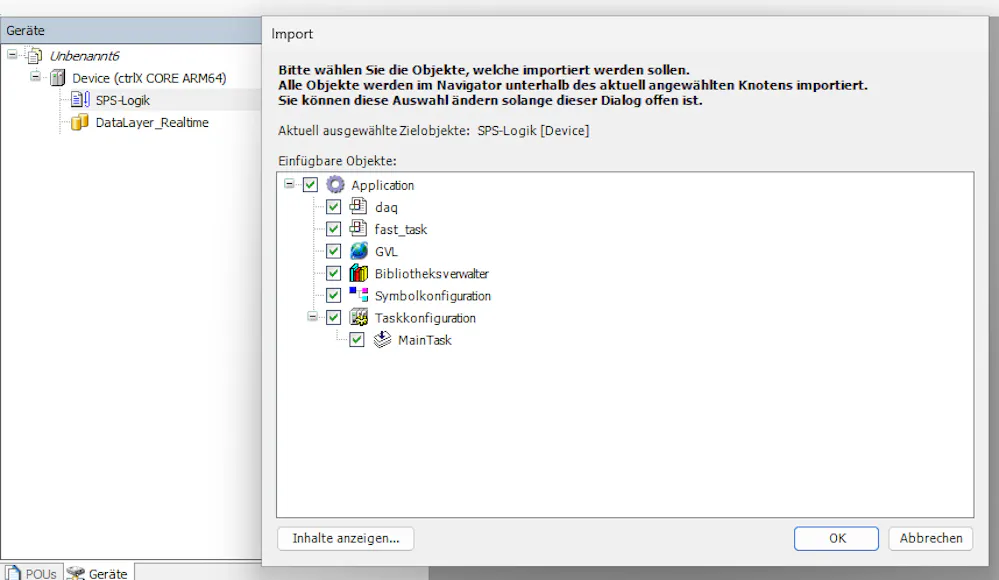
Task: Select the Geräte tab
Action: 99,573
